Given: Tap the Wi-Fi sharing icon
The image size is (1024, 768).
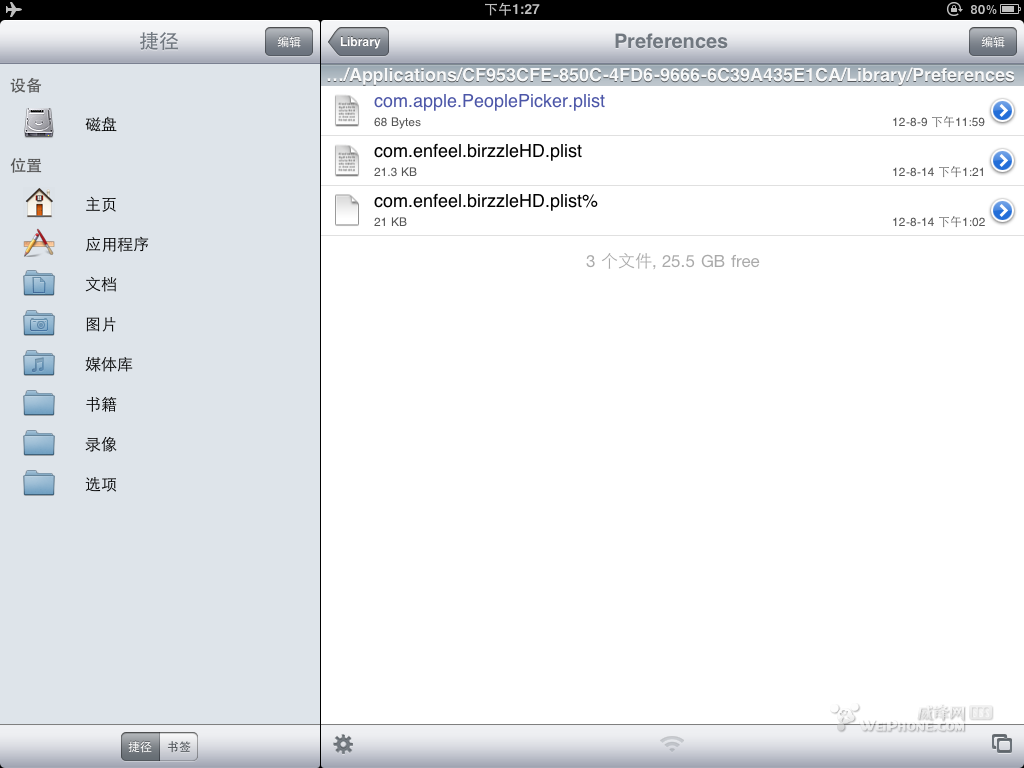Looking at the screenshot, I should tap(672, 744).
